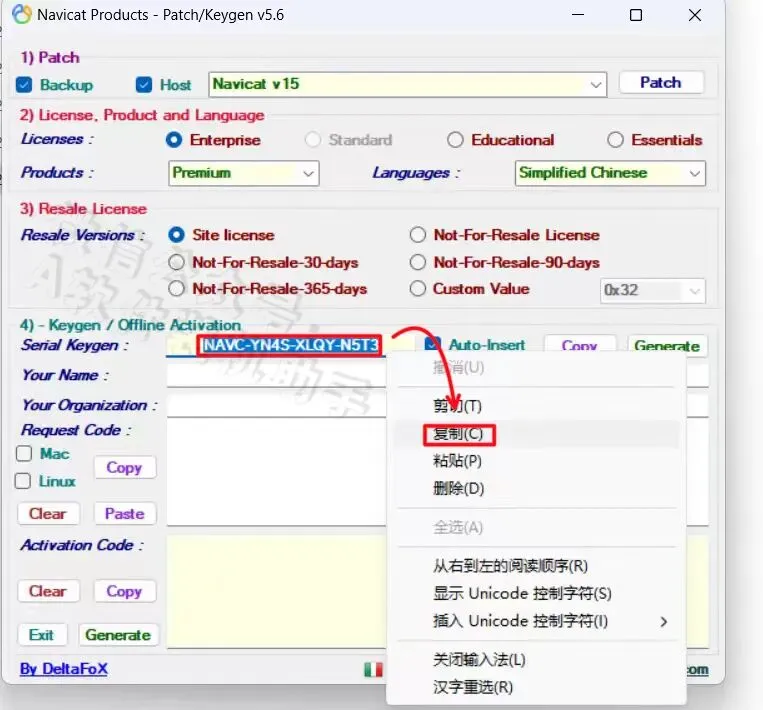Close the Patch/Keygen window
Image resolution: width=763 pixels, height=710 pixels.
click(695, 15)
